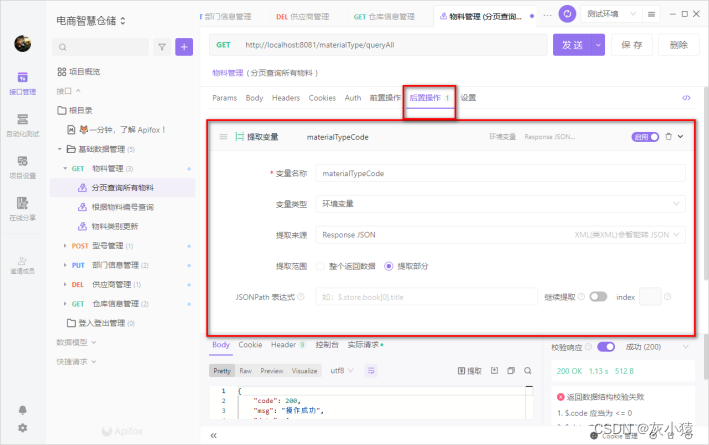
Task: Click the collapse double-arrow at bottom left
Action: (x=213, y=436)
